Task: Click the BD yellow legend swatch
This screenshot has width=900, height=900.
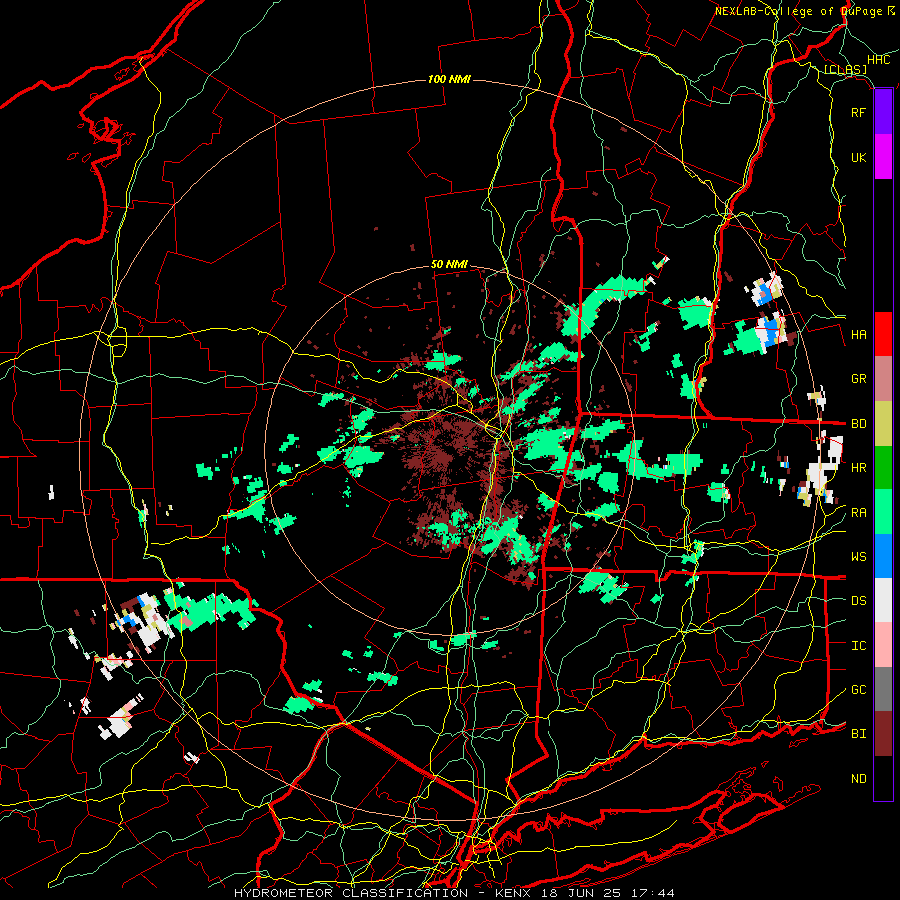Action: pos(883,424)
